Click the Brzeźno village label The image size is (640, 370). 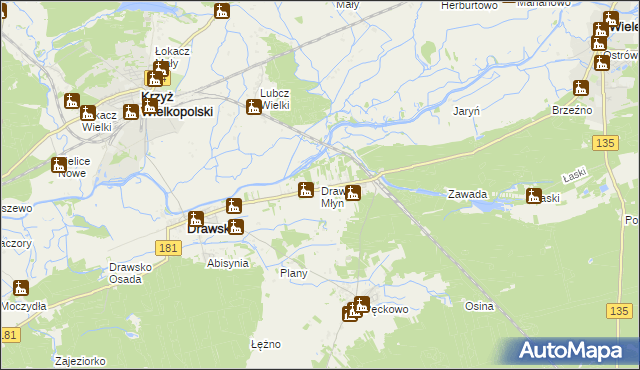pos(572,111)
